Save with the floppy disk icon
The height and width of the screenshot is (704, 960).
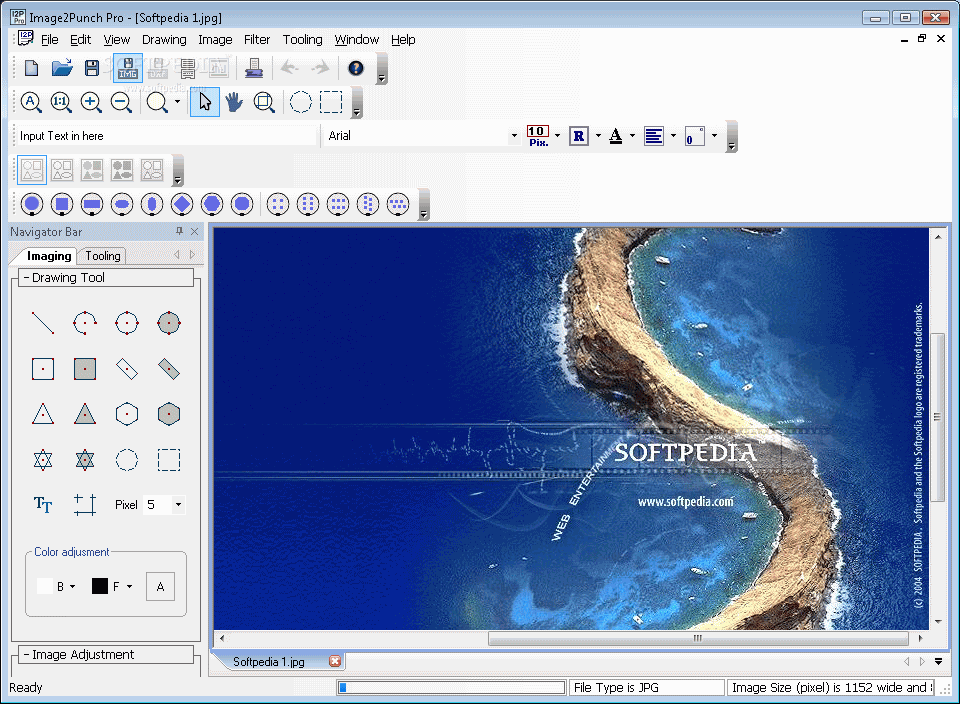click(92, 68)
